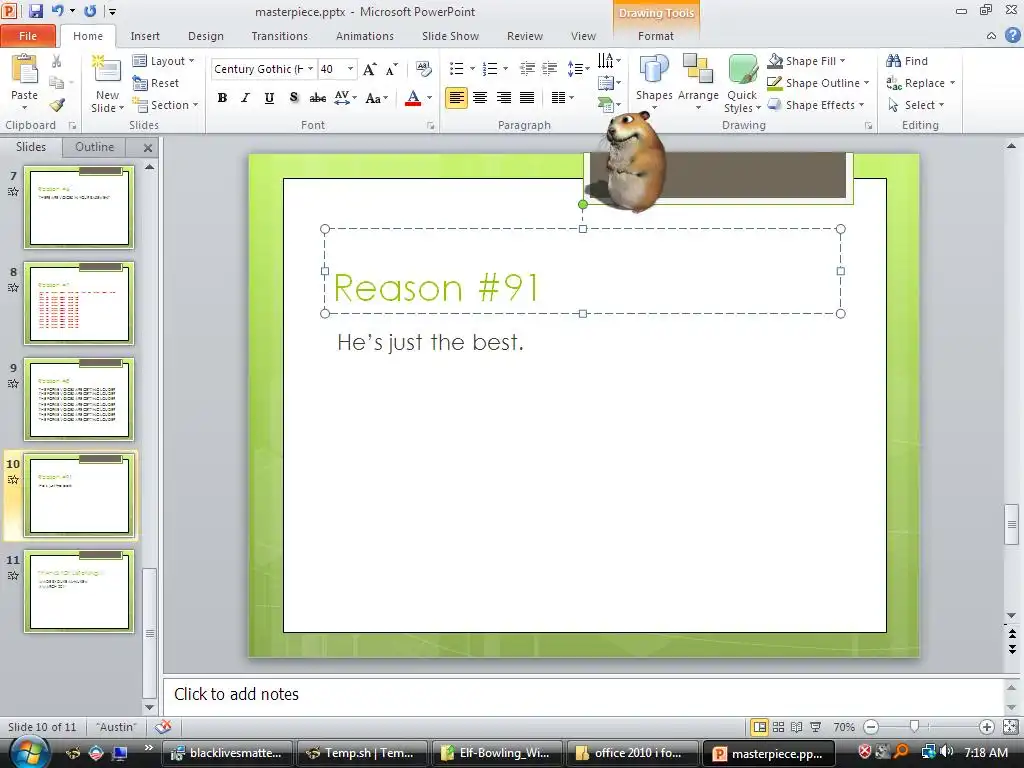This screenshot has width=1024, height=768.
Task: Open PowerPoint Help question mark
Action: (x=1012, y=36)
